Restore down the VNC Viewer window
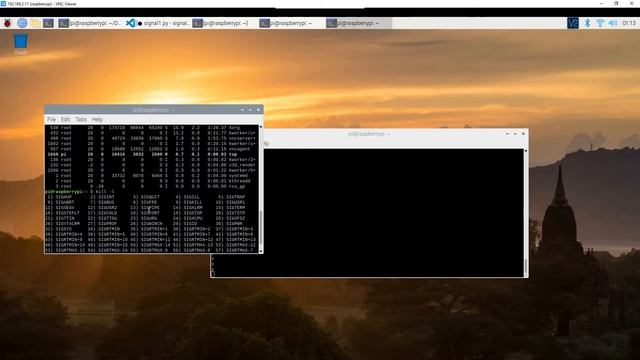Viewport: 640px width, 360px height. [616, 3]
